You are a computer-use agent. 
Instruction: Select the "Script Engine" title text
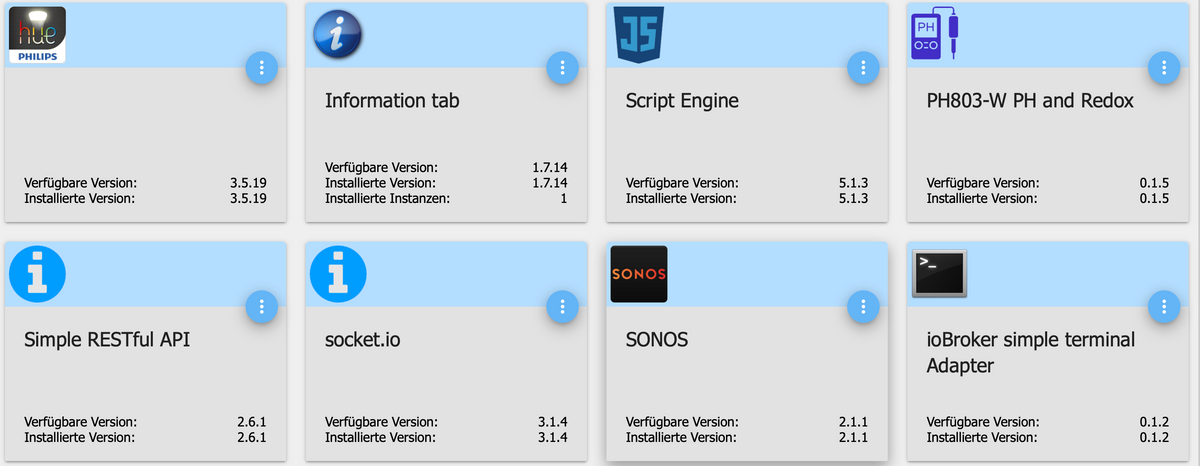coord(682,102)
